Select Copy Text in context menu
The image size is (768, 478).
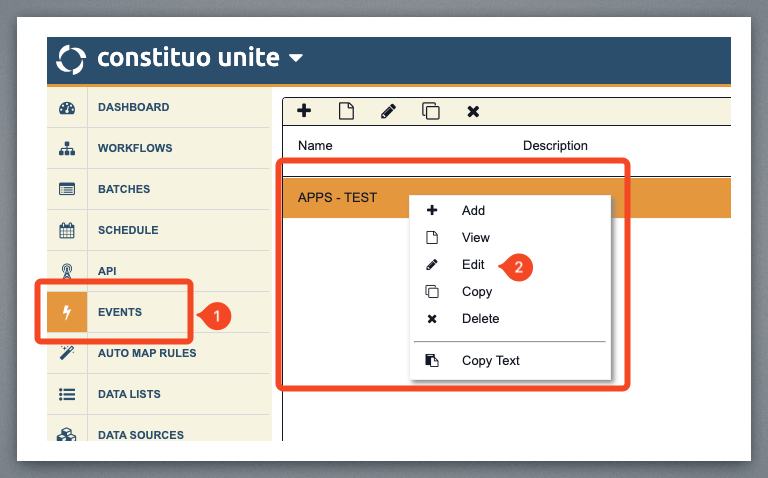pos(490,361)
